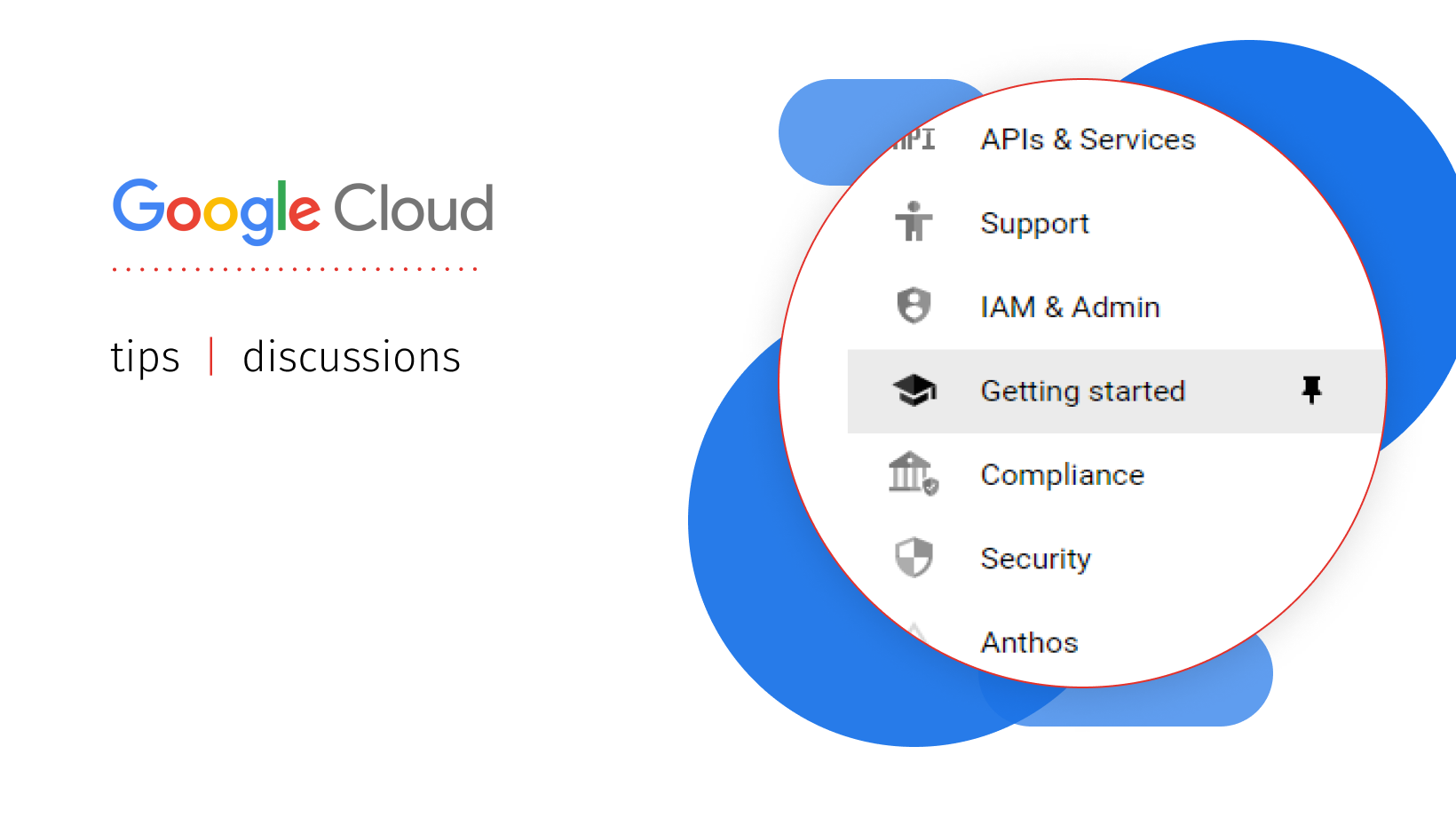Open the Support menu entry
Viewport: 1456px width, 818px height.
[1034, 224]
